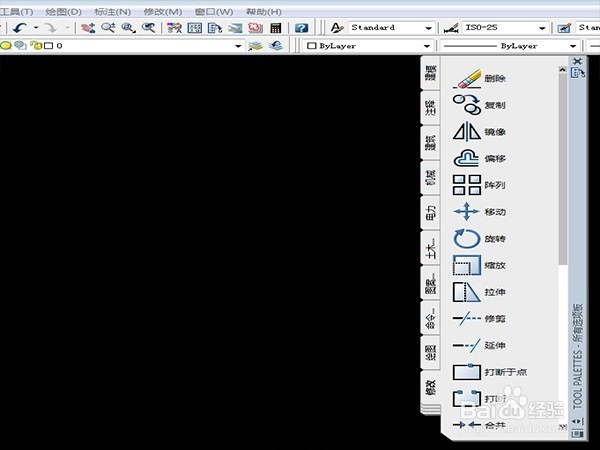Switch to the 注释 palette tab

[x=431, y=108]
